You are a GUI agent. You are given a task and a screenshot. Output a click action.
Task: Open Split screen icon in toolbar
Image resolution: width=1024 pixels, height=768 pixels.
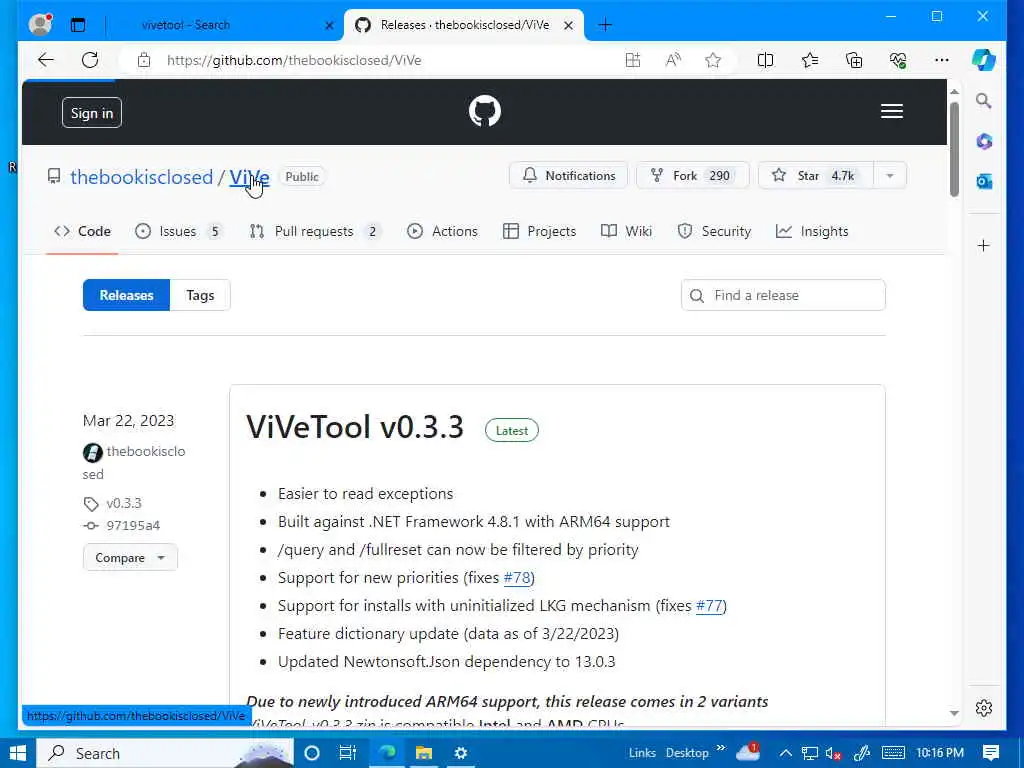pyautogui.click(x=765, y=60)
